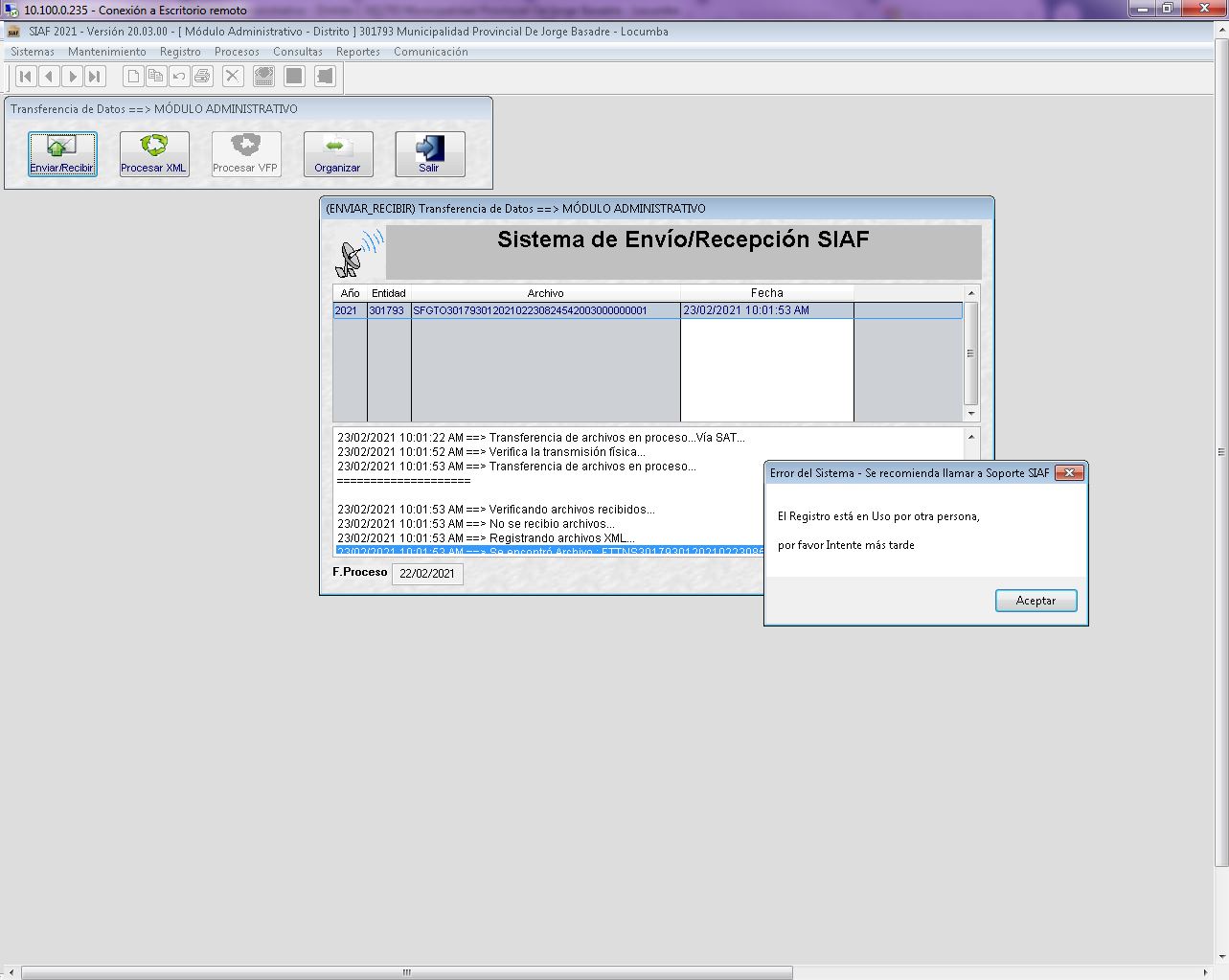Close the Error del Sistema dialog

click(x=1069, y=473)
